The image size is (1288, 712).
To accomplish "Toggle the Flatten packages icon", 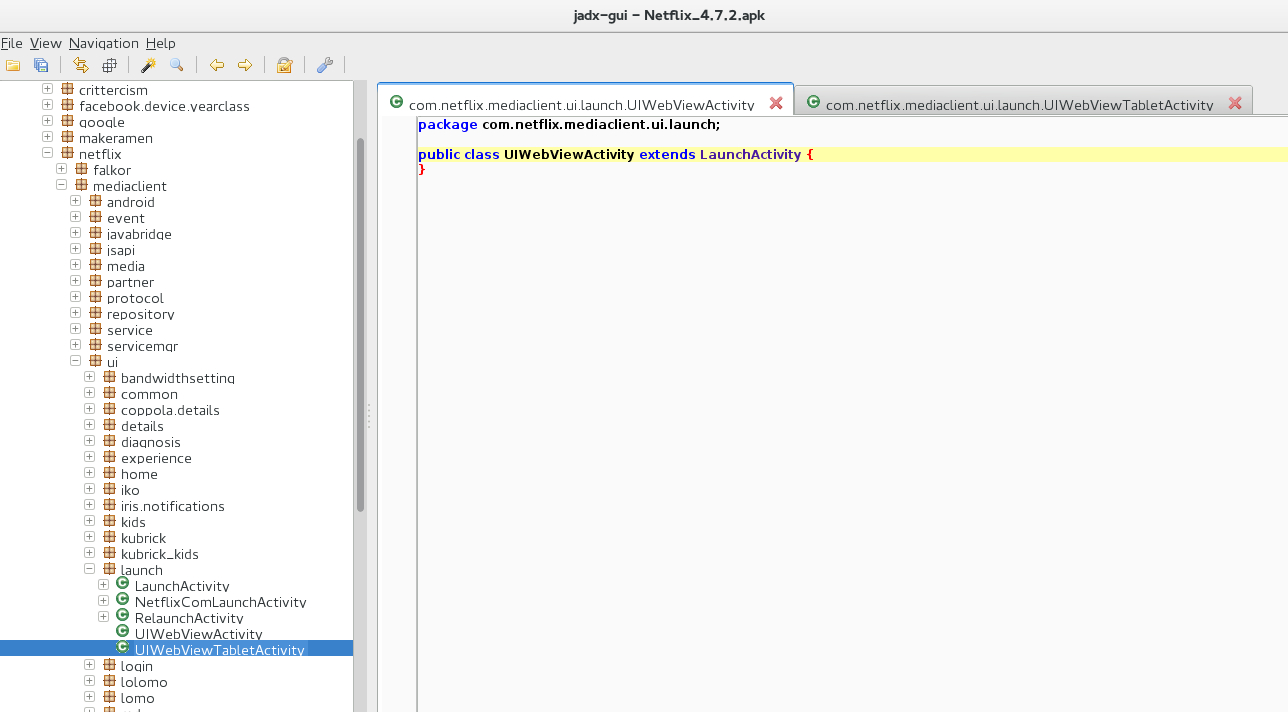I will (x=110, y=66).
